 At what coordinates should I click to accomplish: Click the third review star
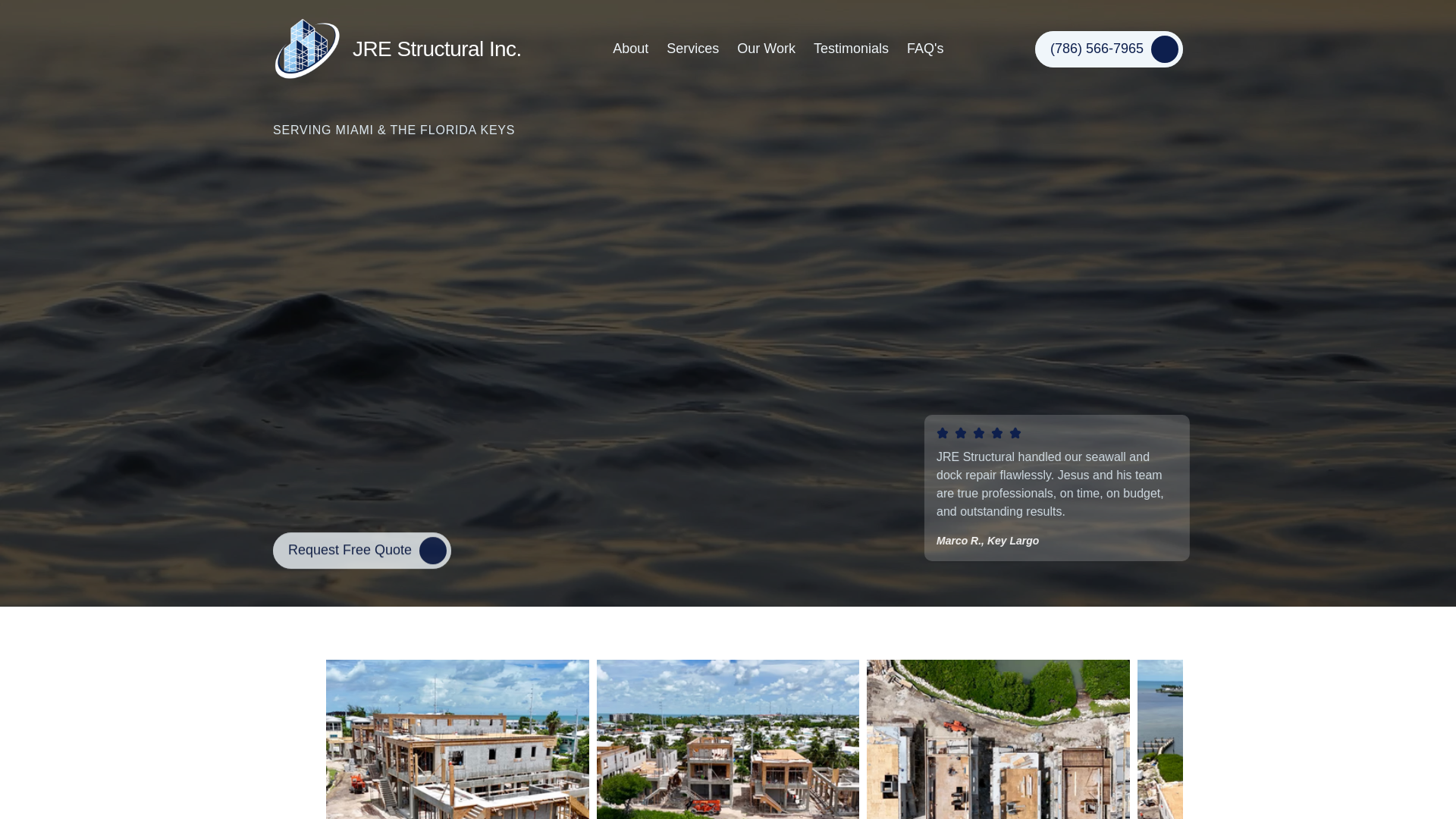coord(979,433)
